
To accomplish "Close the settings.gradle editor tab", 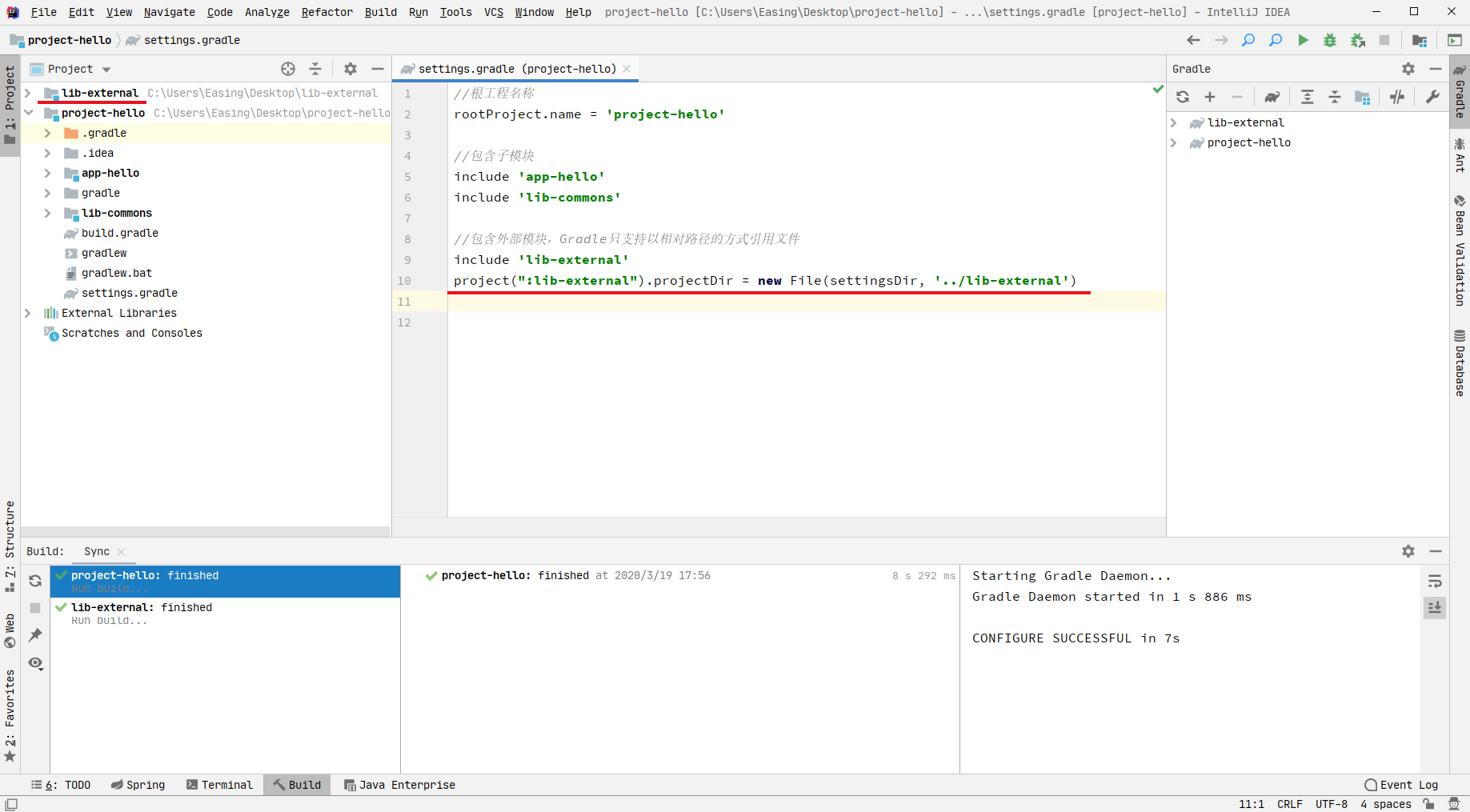I will click(x=627, y=69).
